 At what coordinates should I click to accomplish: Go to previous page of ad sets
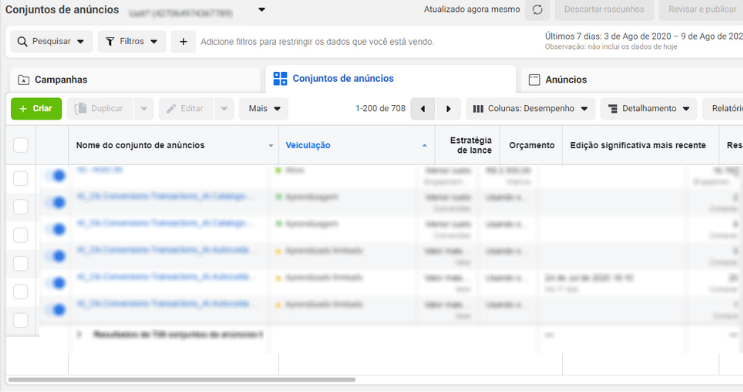[x=423, y=109]
